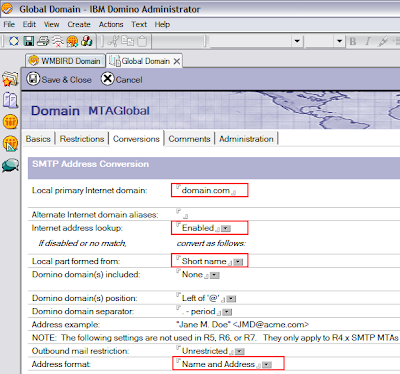The height and width of the screenshot is (374, 400).
Task: Switch to the Restrictions tab
Action: coord(82,139)
